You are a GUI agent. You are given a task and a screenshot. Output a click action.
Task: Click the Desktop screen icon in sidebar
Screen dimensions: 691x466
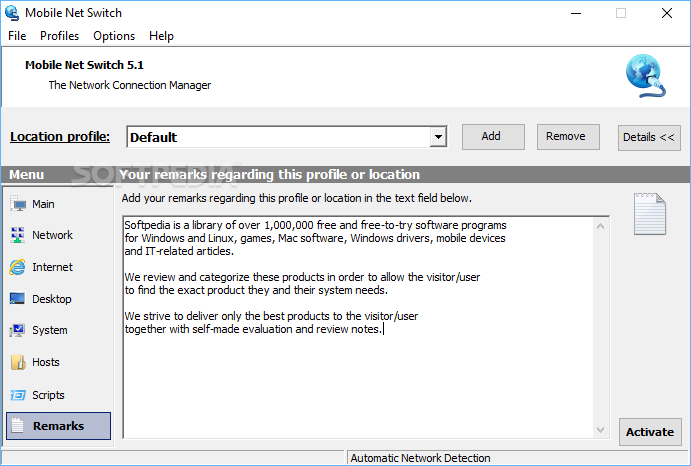tap(18, 299)
